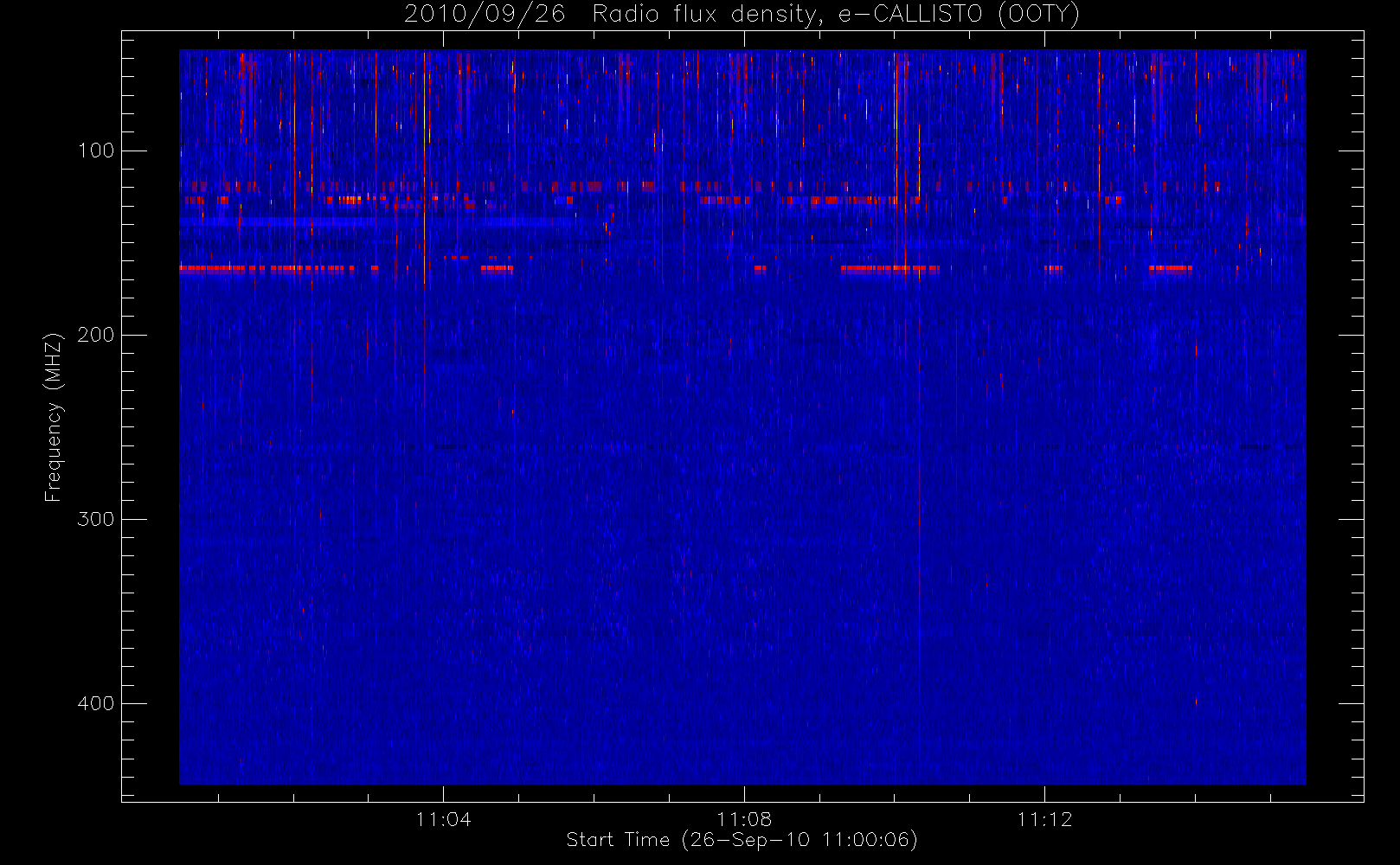Click the "100" frequency tick label
Screen dimensions: 1400x865
click(x=96, y=151)
